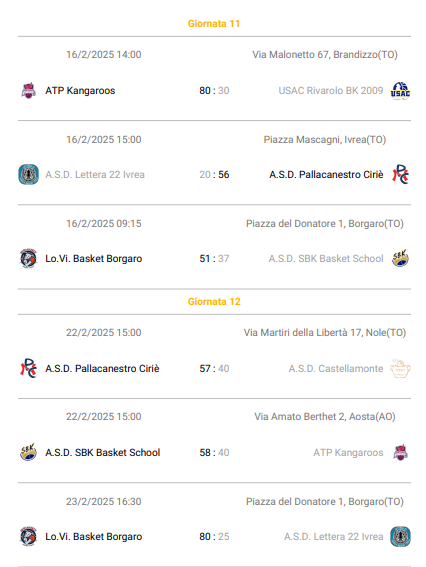The height and width of the screenshot is (567, 426).
Task: Open the ATP Kangaroos team name beside the 80 : 30 score
Action: click(80, 90)
